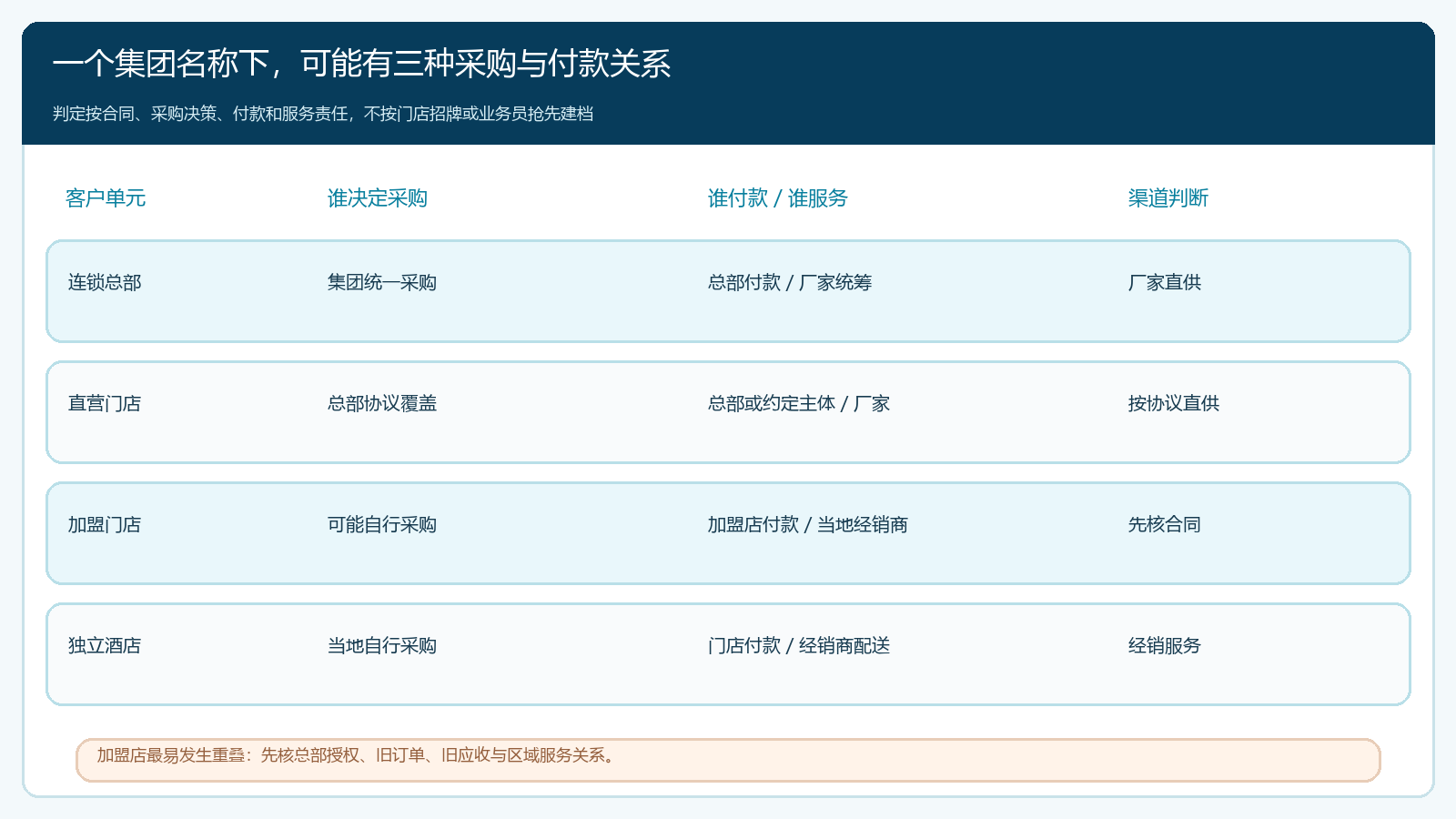
Task: Click the cell 可能自行采购
Action: click(382, 525)
